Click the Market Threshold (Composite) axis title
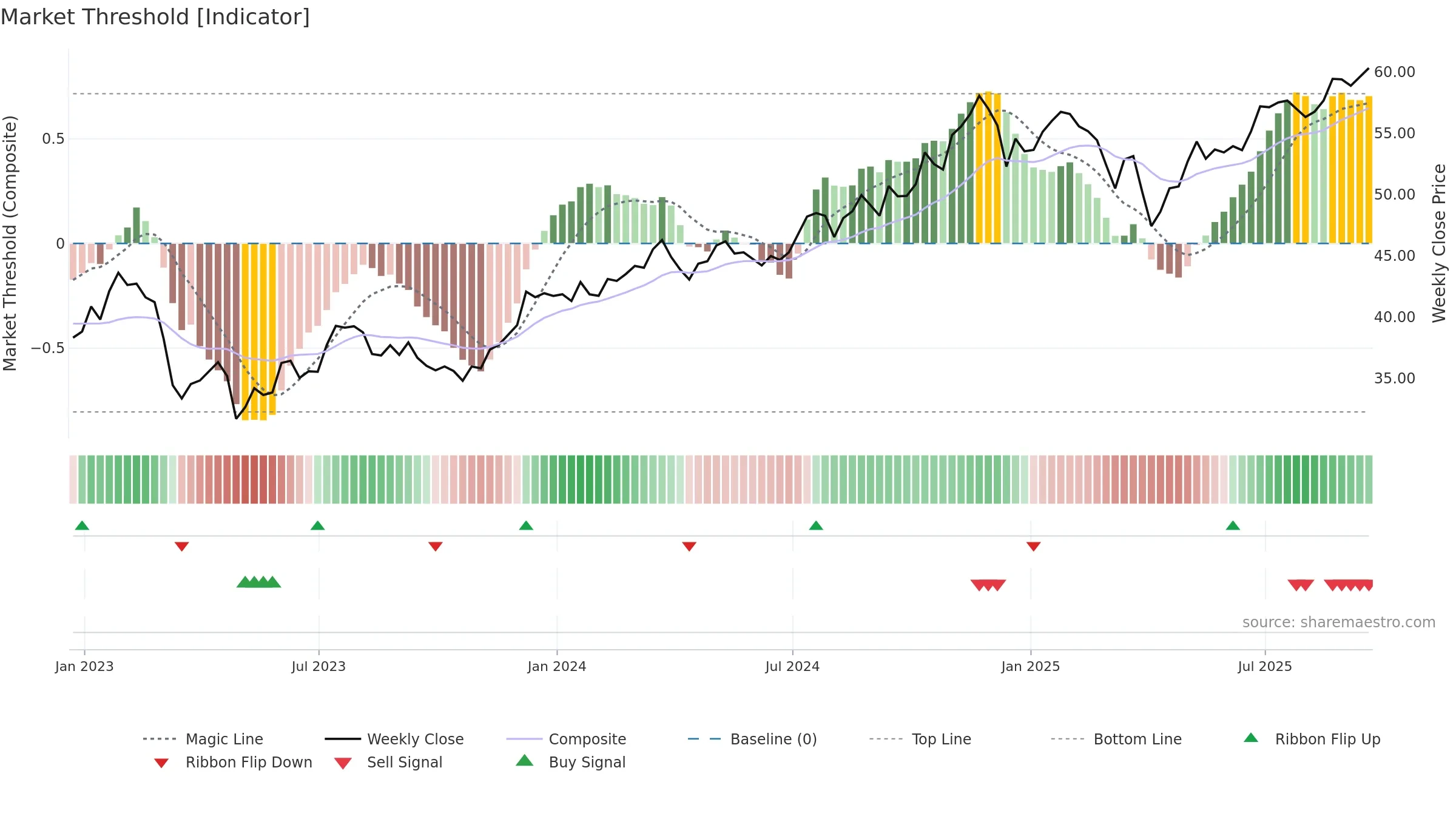 click(10, 243)
